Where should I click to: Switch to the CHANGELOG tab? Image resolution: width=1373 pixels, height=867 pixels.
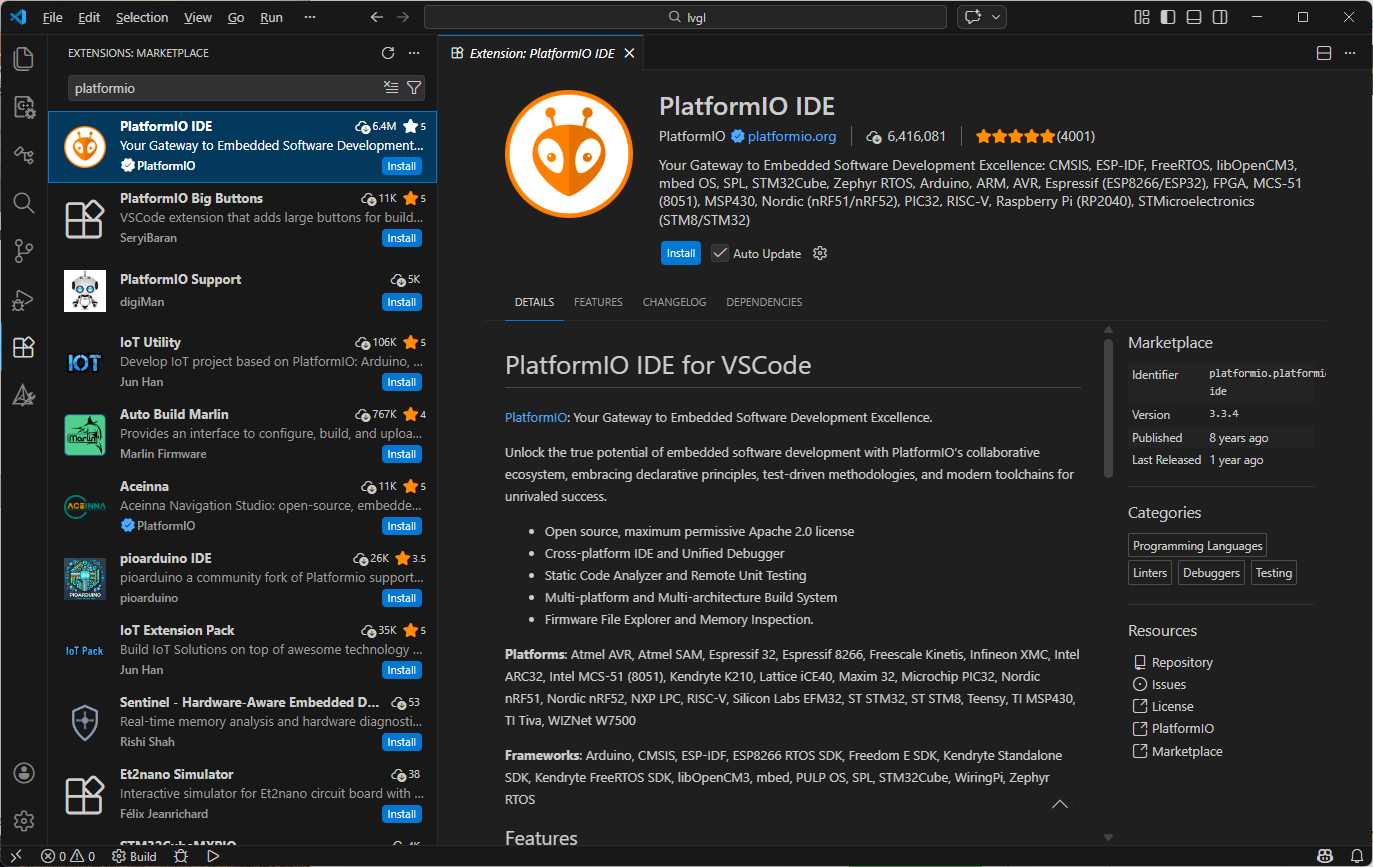[674, 302]
